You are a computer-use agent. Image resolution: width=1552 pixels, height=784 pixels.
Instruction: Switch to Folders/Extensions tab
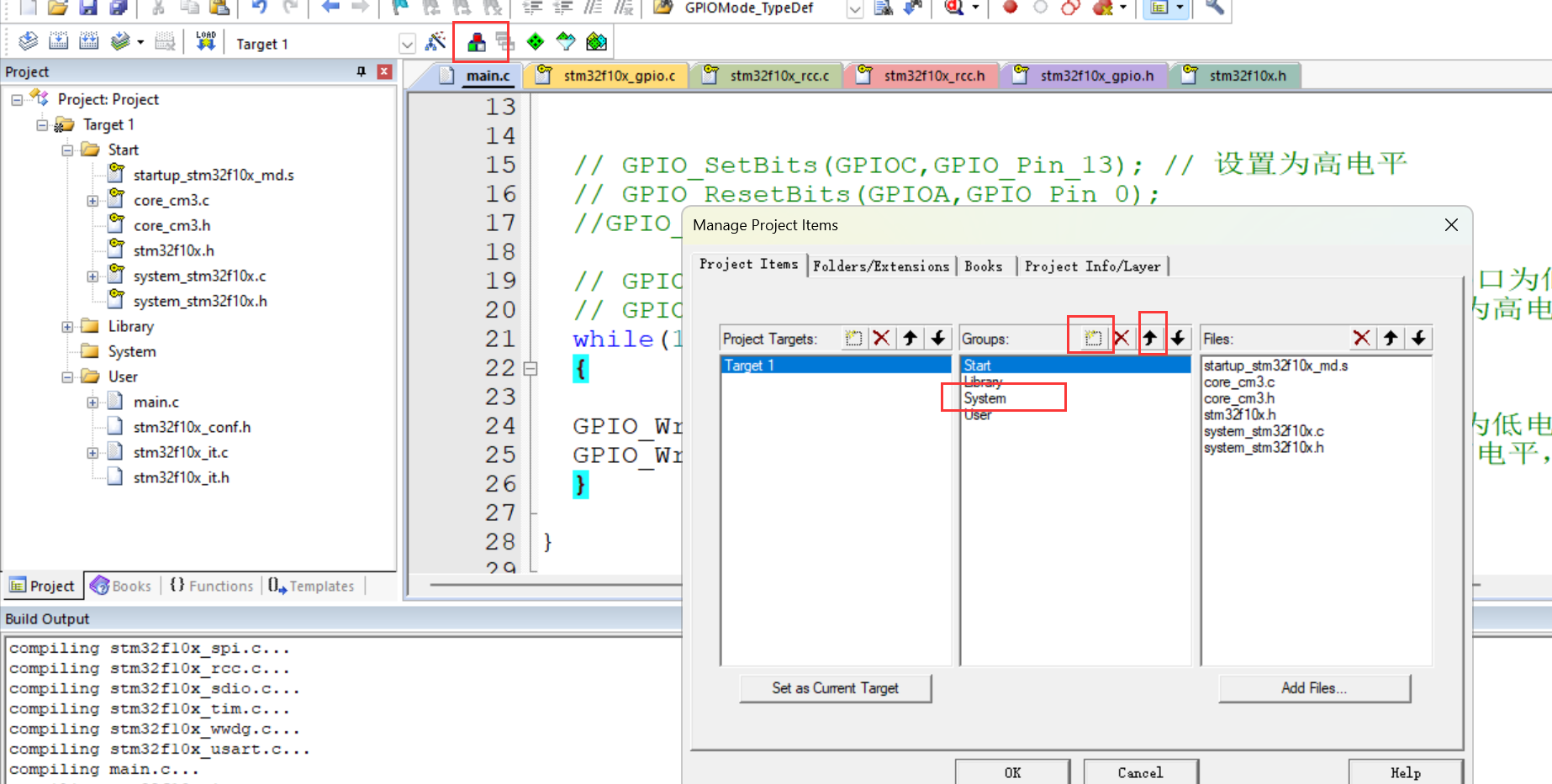[881, 266]
